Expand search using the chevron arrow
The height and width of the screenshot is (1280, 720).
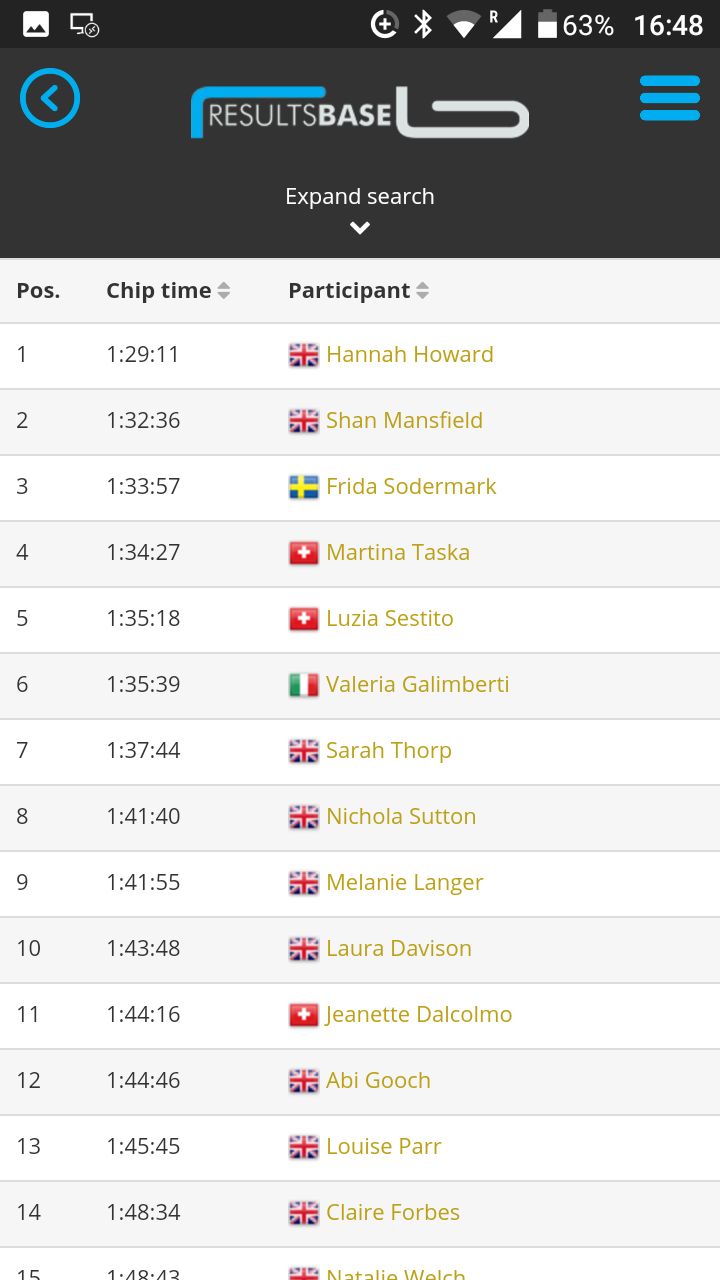coord(360,228)
